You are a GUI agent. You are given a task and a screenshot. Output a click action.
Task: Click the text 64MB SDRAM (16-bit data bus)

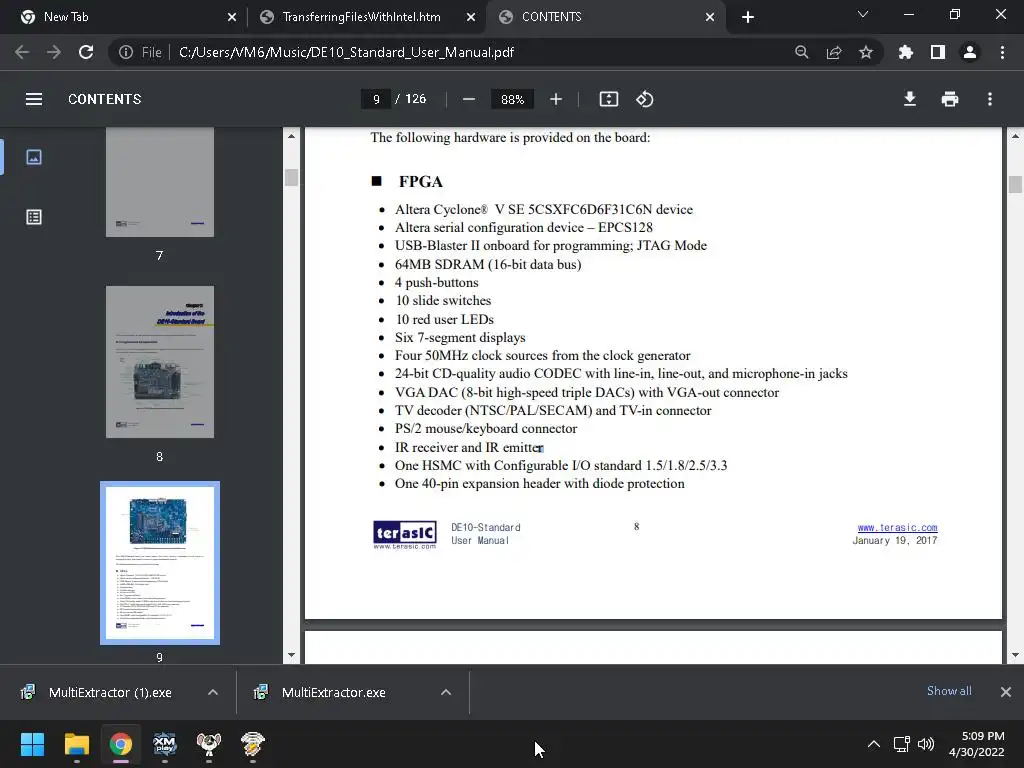tap(488, 264)
